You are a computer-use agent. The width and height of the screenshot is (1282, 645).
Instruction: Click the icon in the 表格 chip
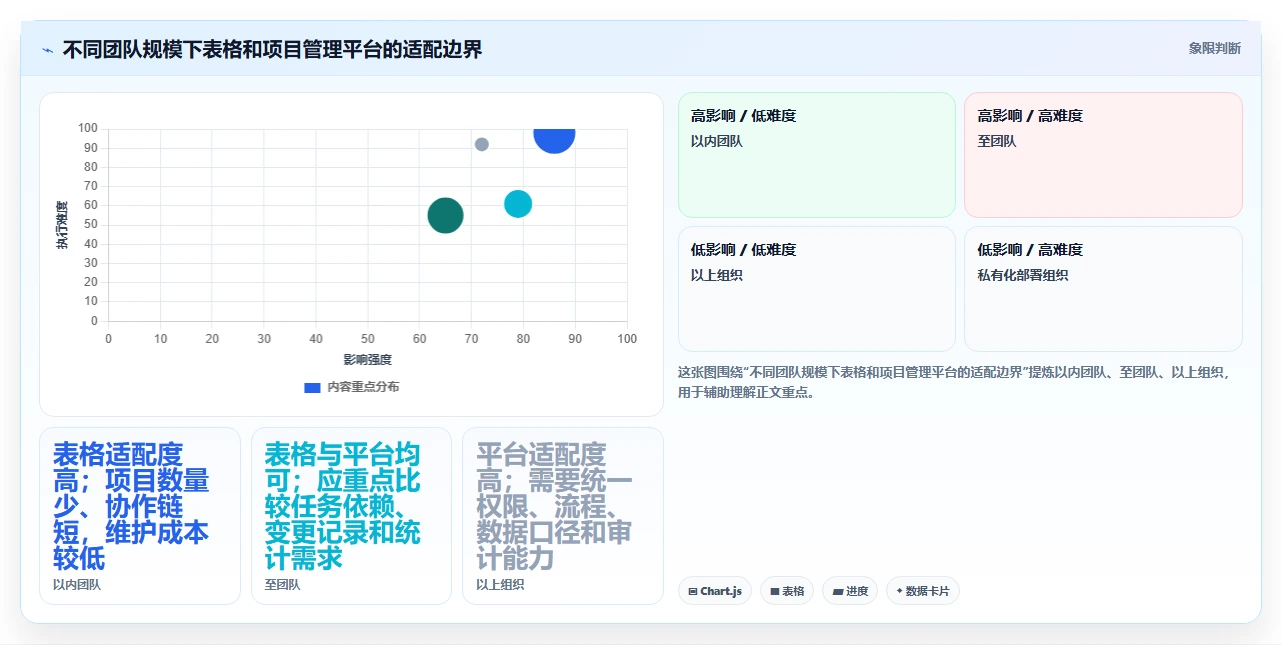click(x=775, y=592)
